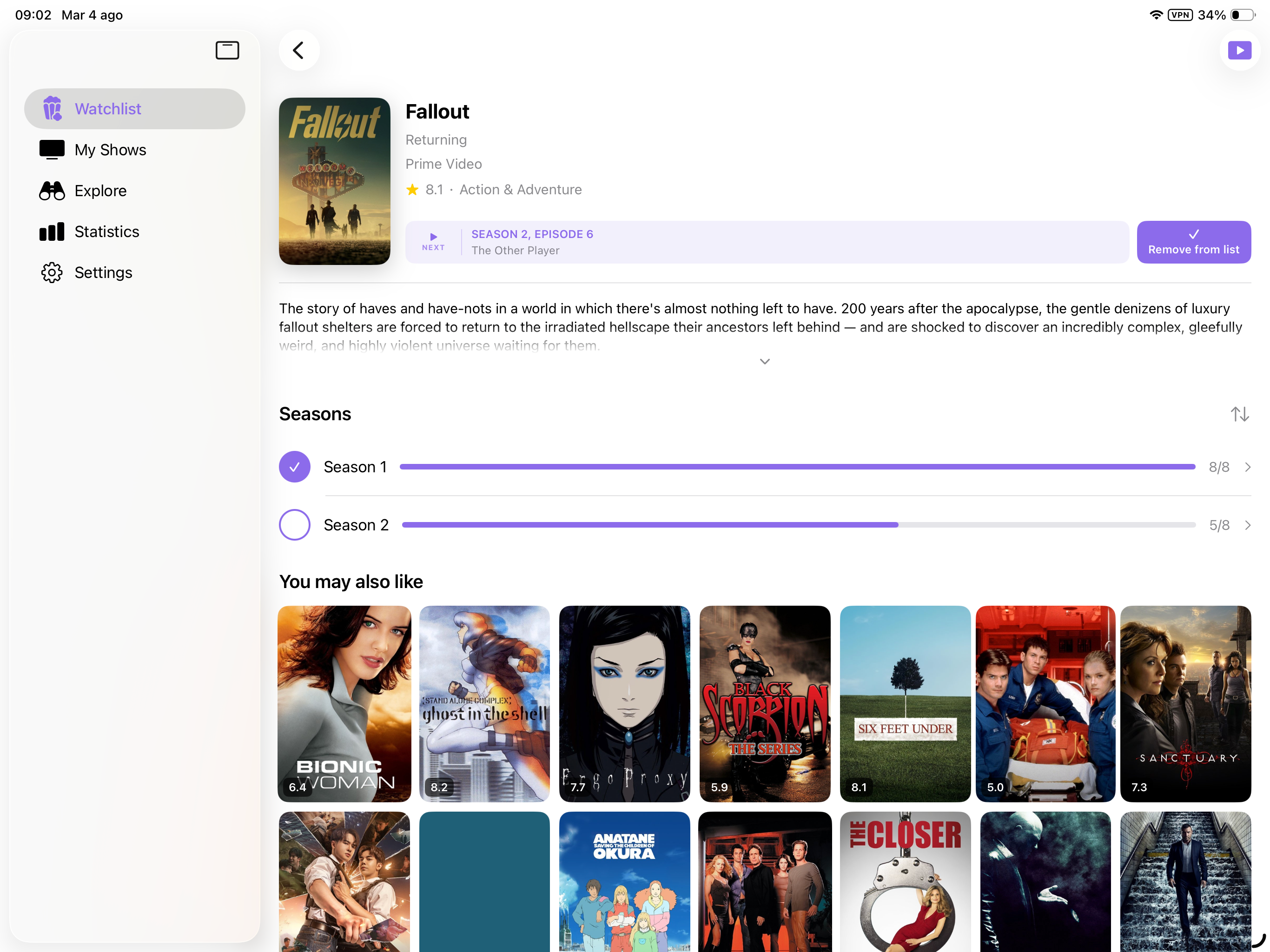Viewport: 1270px width, 952px height.
Task: Click the Explore binoculars icon
Action: [x=52, y=191]
